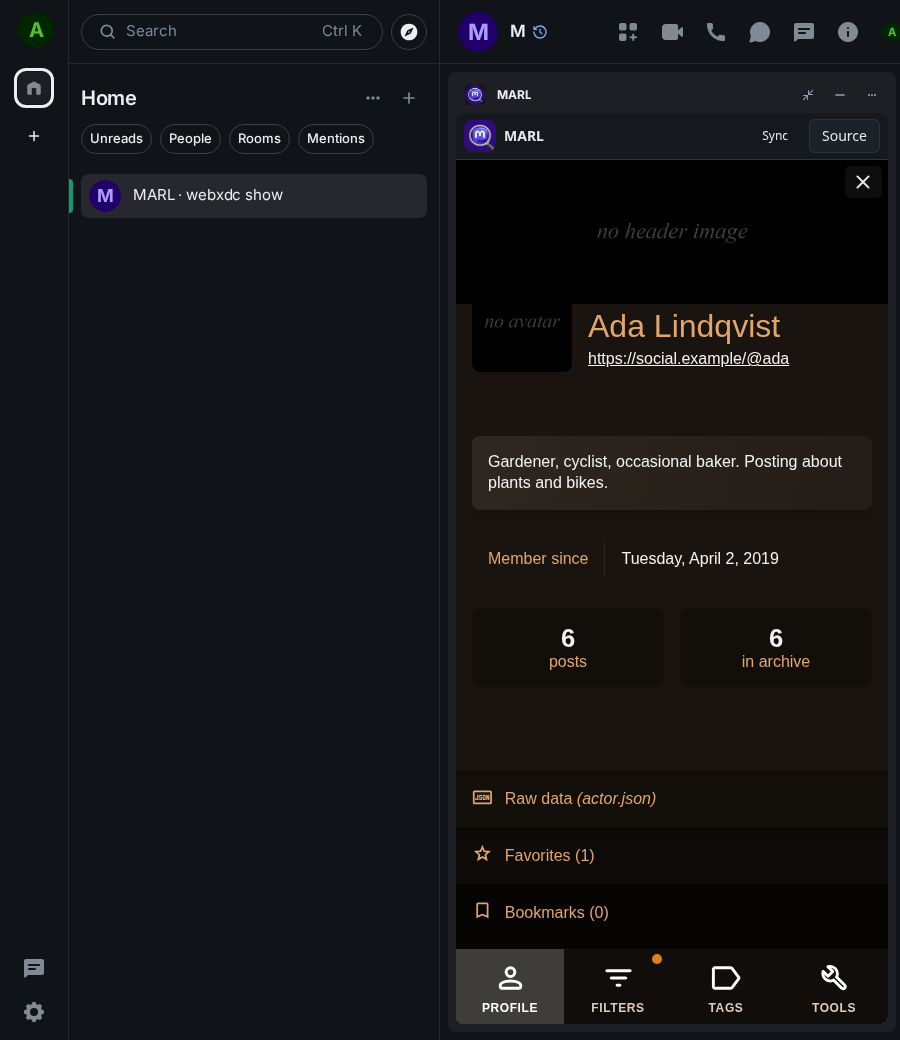Switch to the FILTERS tab
The width and height of the screenshot is (900, 1040).
pos(617,986)
